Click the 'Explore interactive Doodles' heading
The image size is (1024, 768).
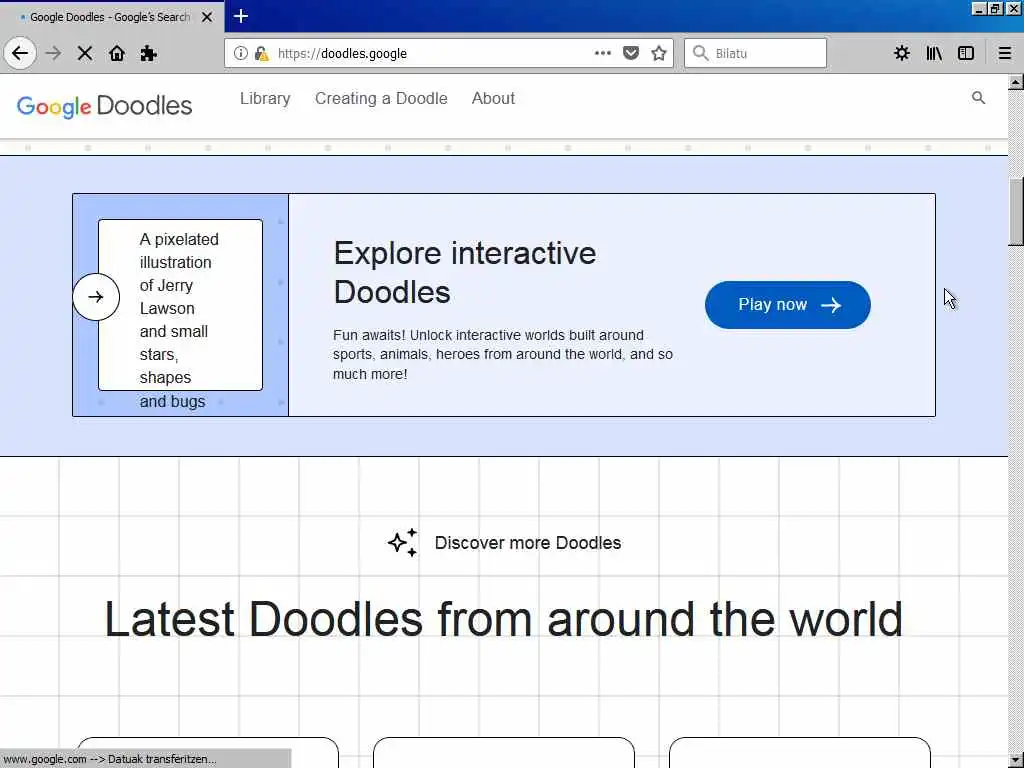point(464,272)
